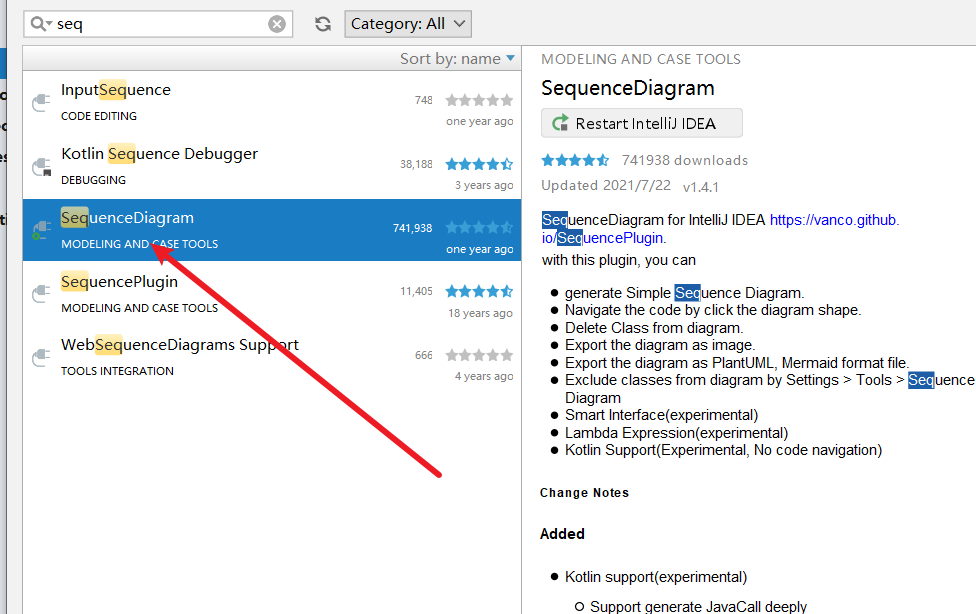Click the rating stars in details panel
Image resolution: width=976 pixels, height=614 pixels.
(x=575, y=160)
